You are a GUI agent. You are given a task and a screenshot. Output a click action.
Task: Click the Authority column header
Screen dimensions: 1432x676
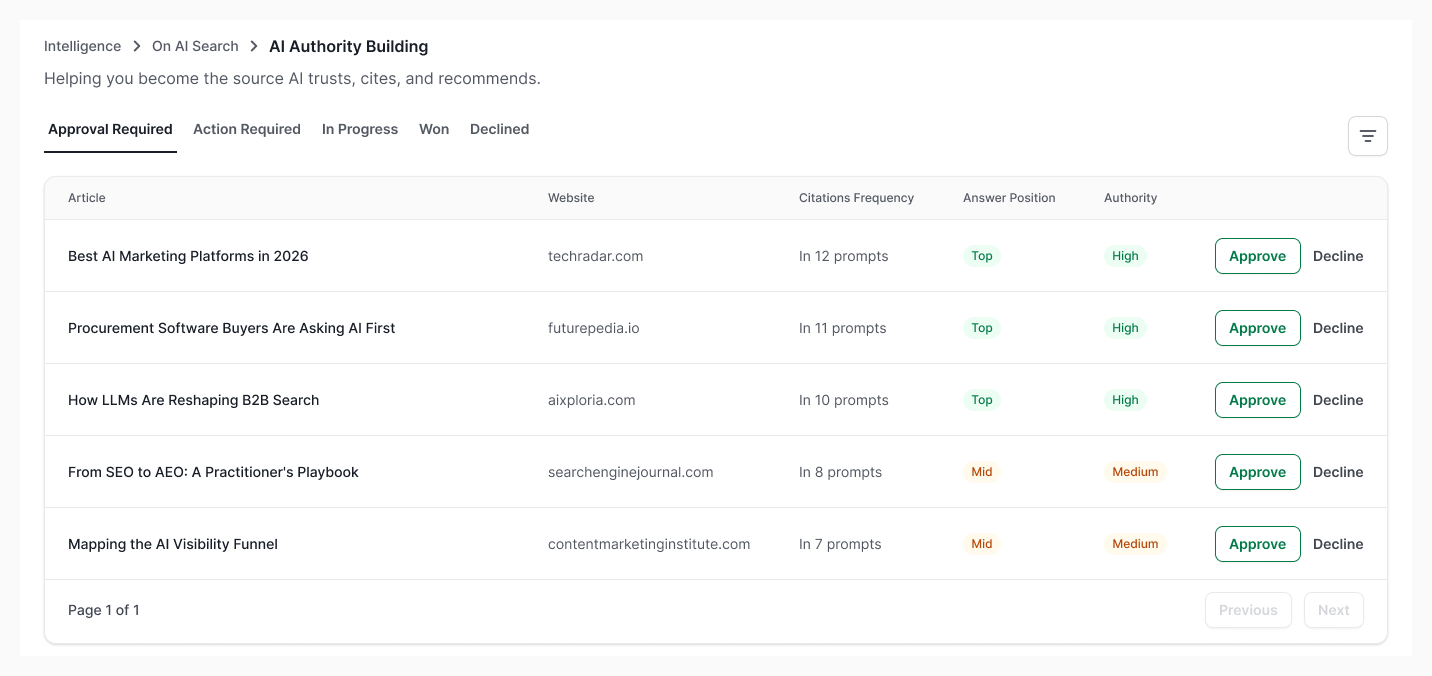click(x=1130, y=198)
